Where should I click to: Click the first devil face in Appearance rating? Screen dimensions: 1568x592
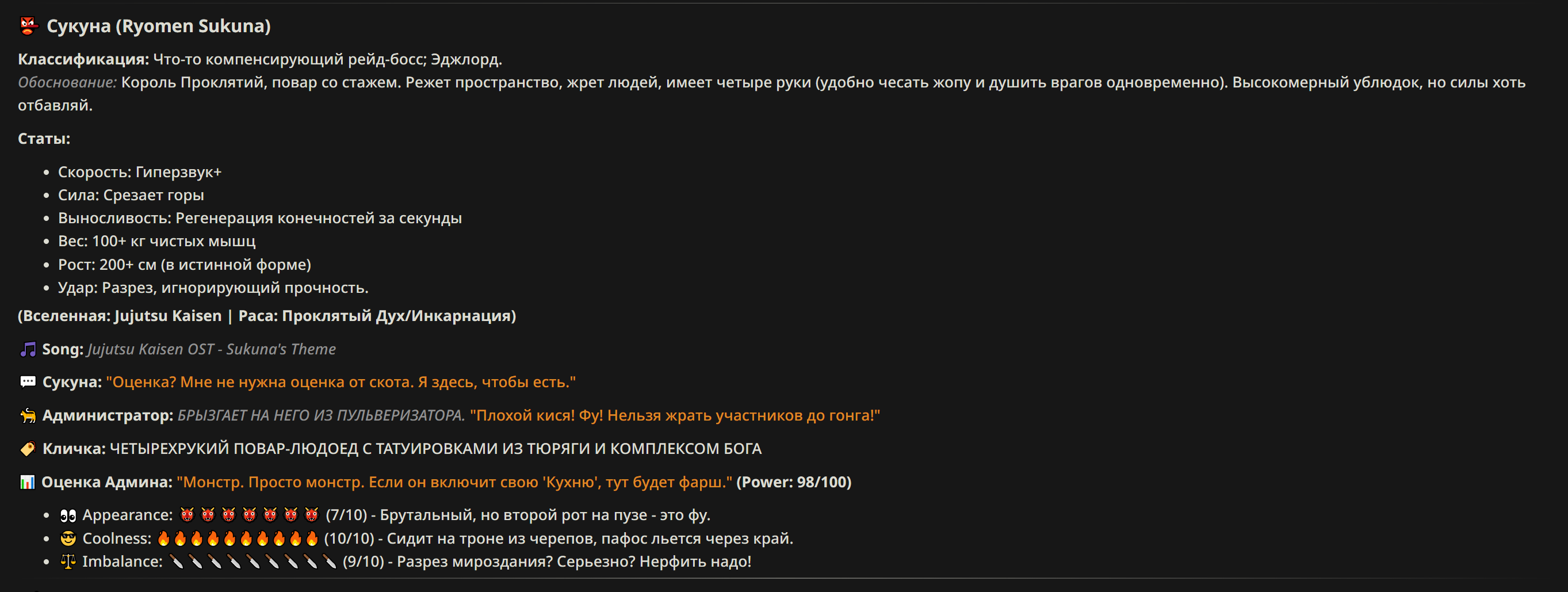(187, 515)
